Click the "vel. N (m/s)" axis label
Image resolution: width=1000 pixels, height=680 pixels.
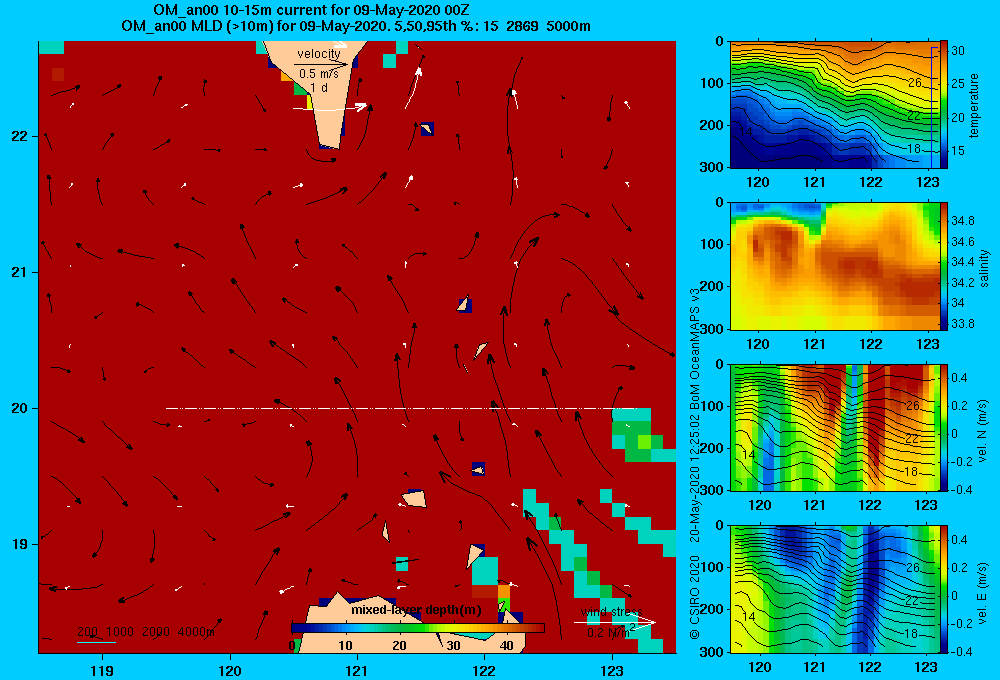tap(982, 431)
